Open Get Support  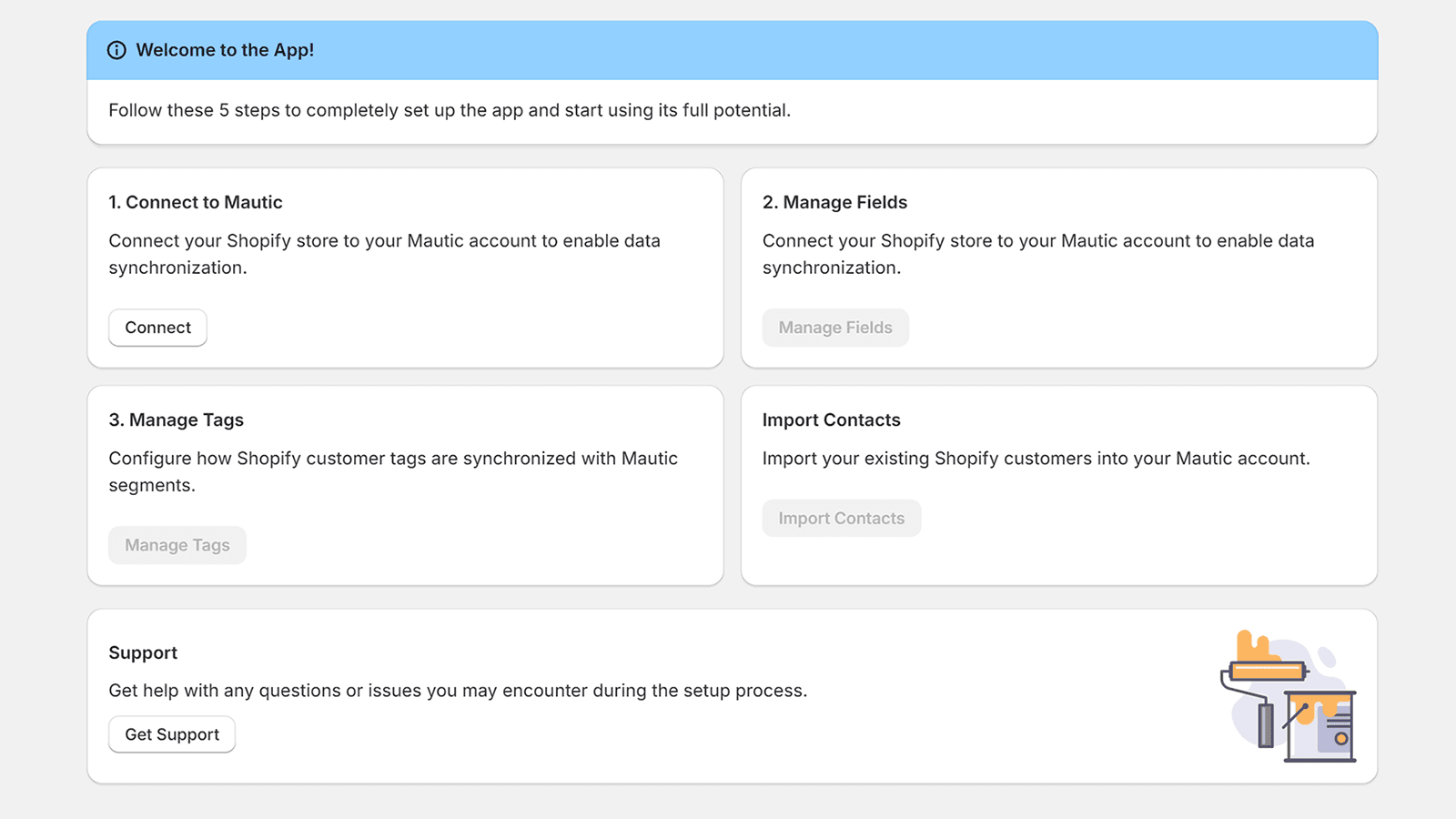coord(172,734)
